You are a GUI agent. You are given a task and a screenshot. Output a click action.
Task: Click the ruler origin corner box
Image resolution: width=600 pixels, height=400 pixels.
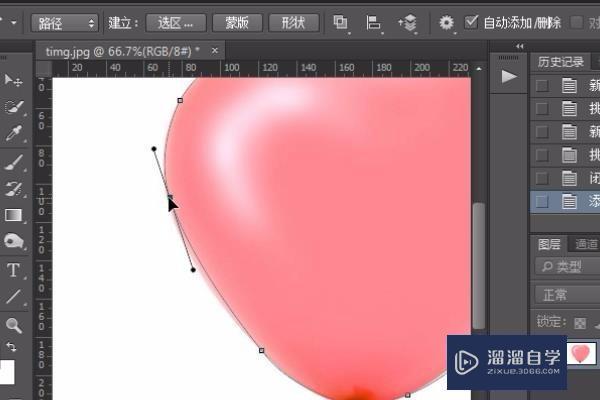pyautogui.click(x=44, y=69)
